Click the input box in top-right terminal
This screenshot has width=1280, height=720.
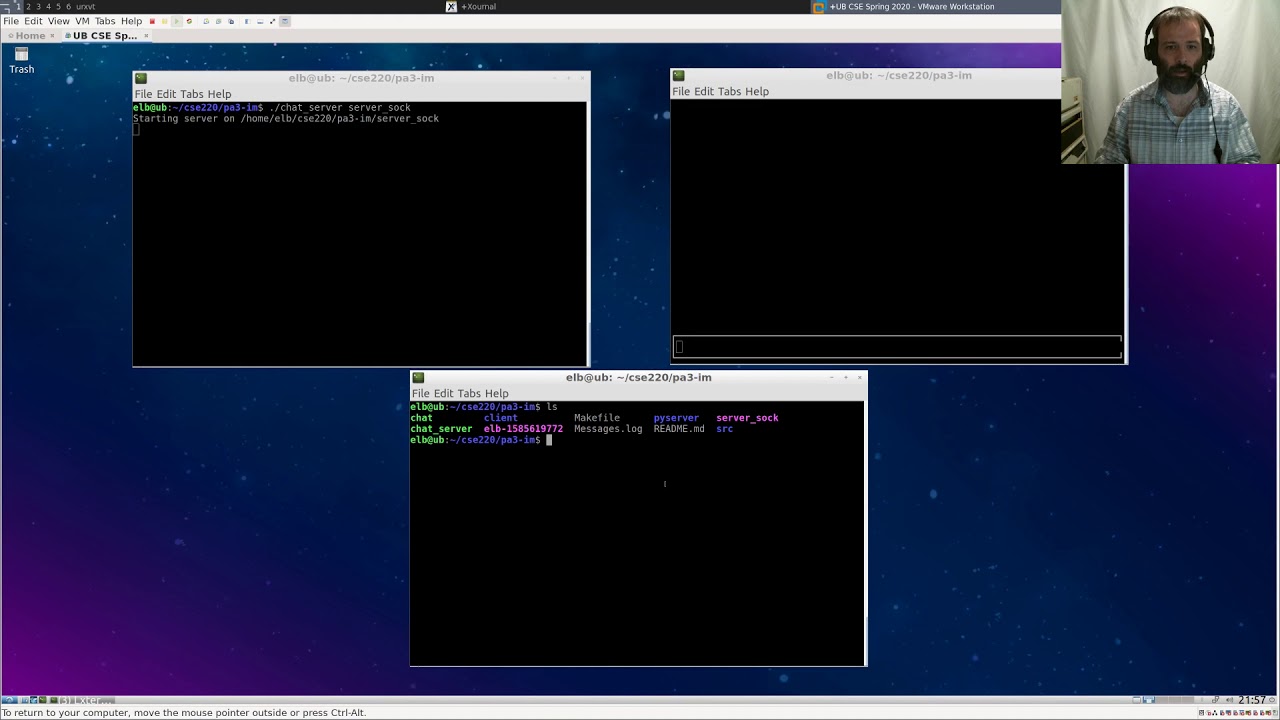coord(897,347)
